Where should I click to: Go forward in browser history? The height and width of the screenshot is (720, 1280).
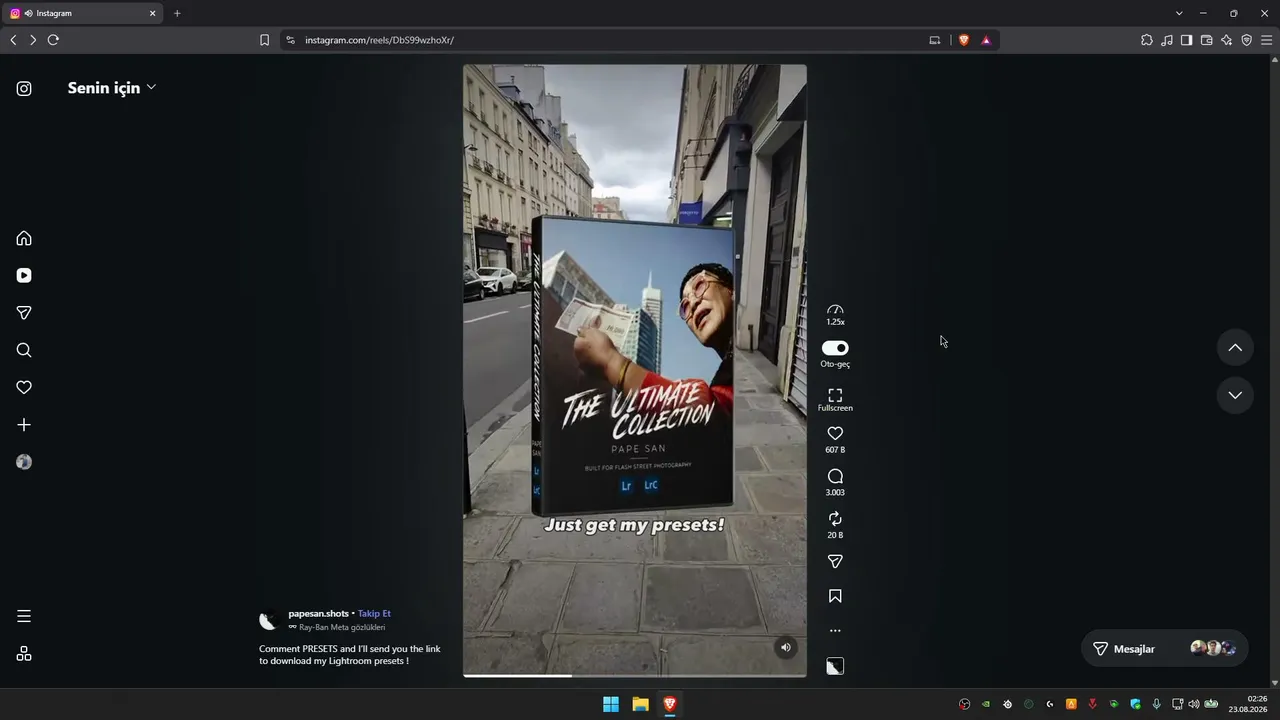(x=33, y=40)
